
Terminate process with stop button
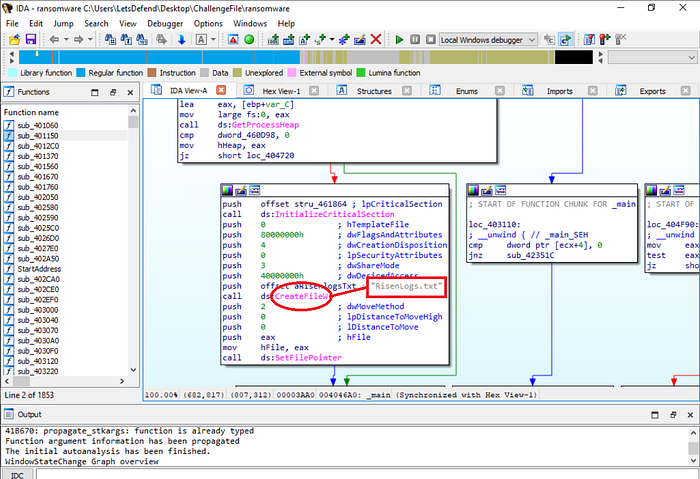point(430,40)
